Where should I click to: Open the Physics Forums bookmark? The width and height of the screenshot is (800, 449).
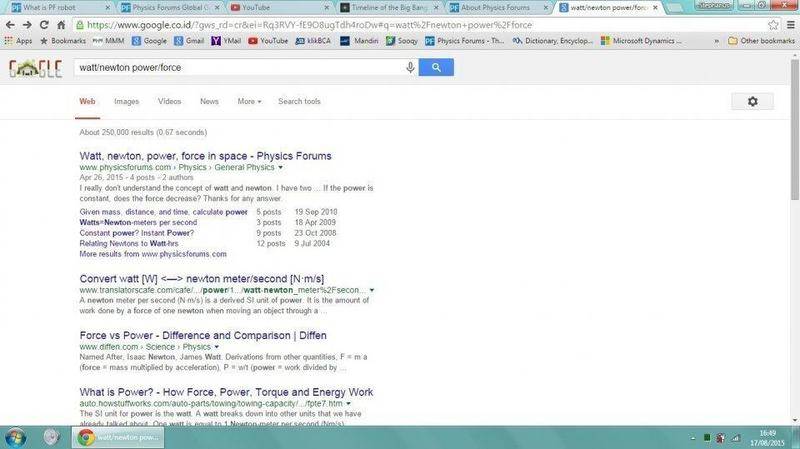464,41
